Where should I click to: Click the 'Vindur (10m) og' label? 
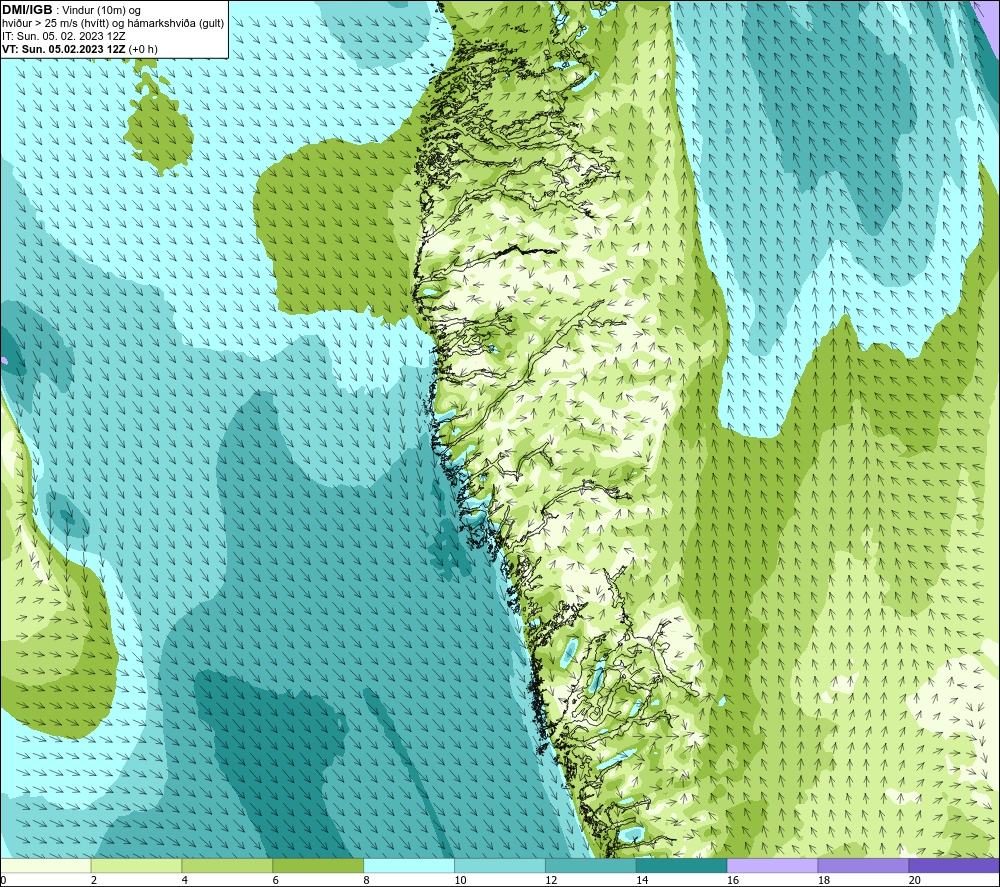(x=101, y=10)
